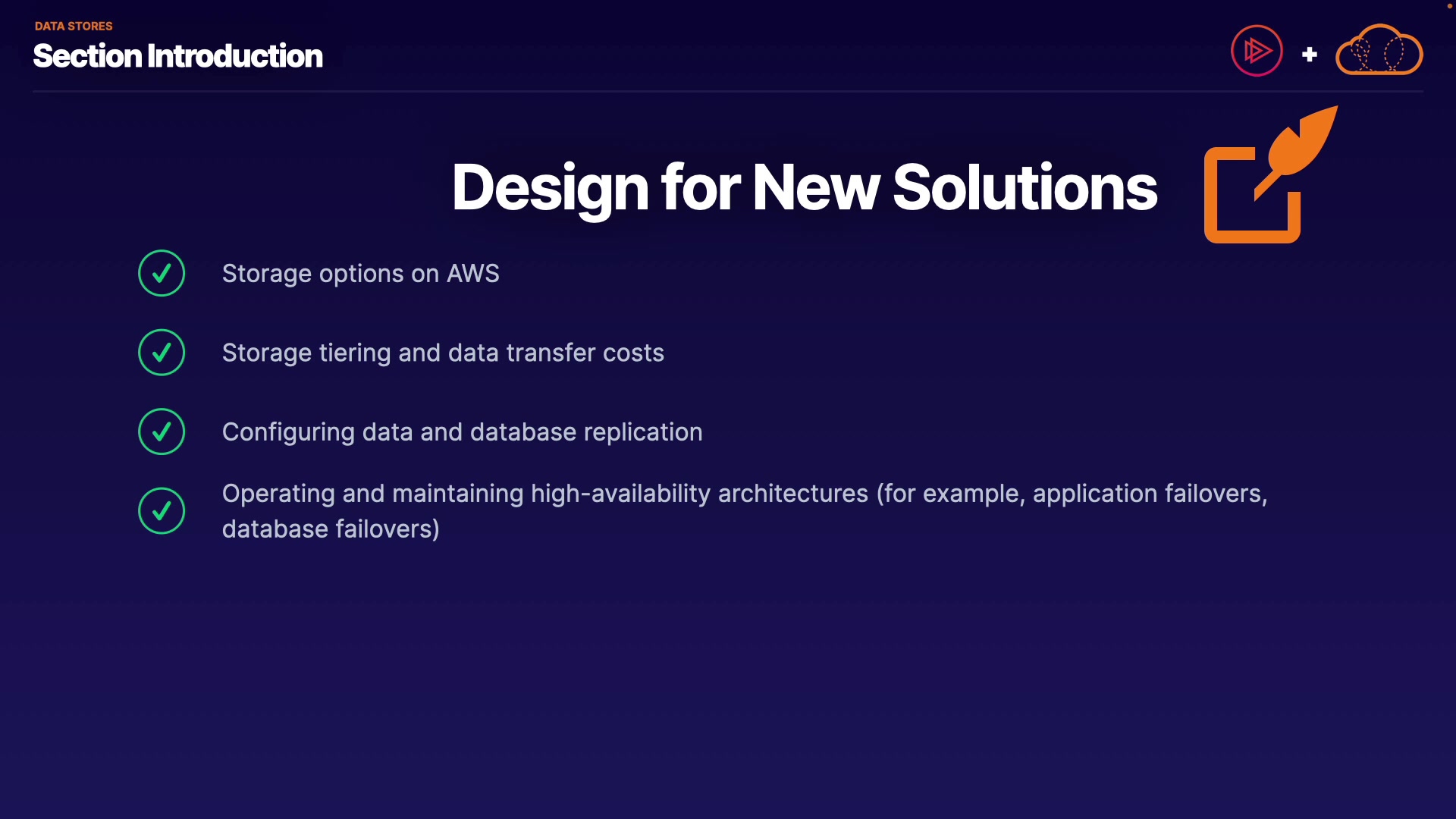Click 'Configuring data and database replication' text
Image resolution: width=1456 pixels, height=819 pixels.
pos(462,432)
